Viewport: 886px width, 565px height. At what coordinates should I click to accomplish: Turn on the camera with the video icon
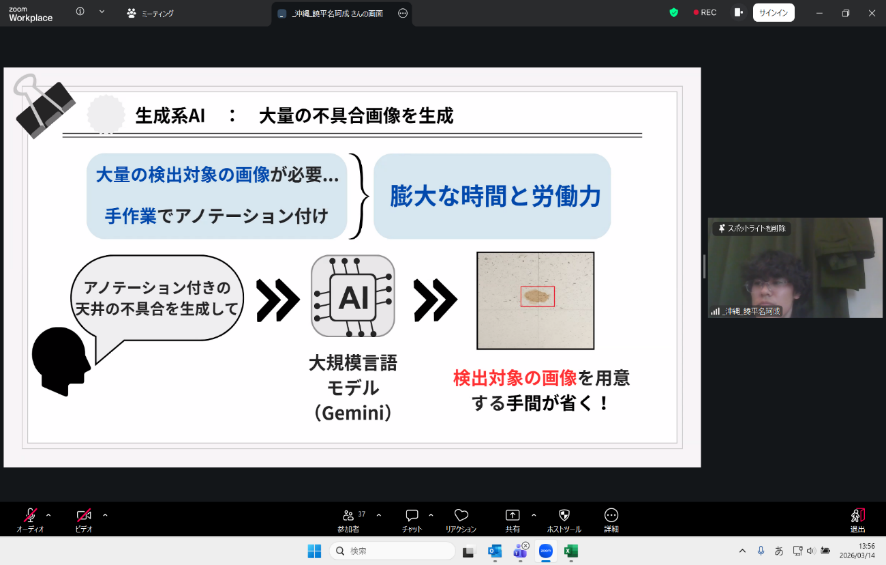point(84,515)
